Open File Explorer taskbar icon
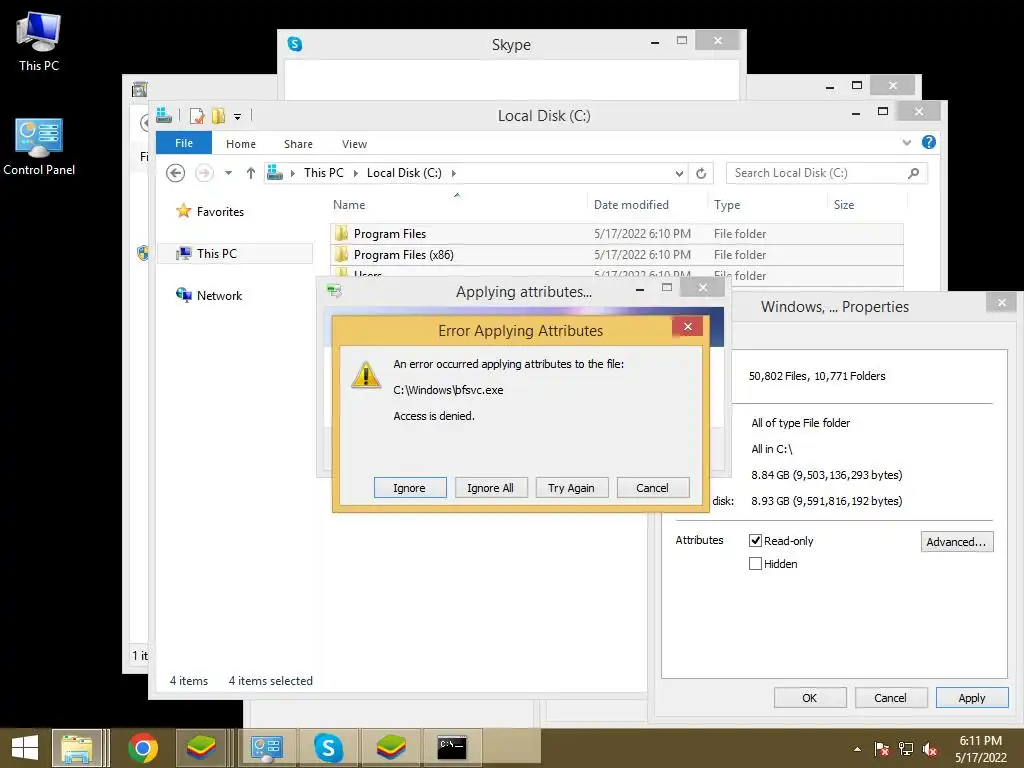 pyautogui.click(x=78, y=748)
